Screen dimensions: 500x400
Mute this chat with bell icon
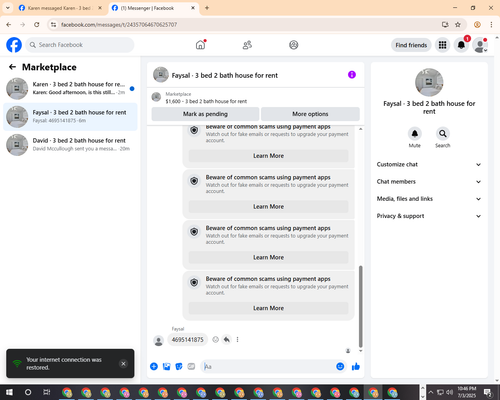coord(415,134)
